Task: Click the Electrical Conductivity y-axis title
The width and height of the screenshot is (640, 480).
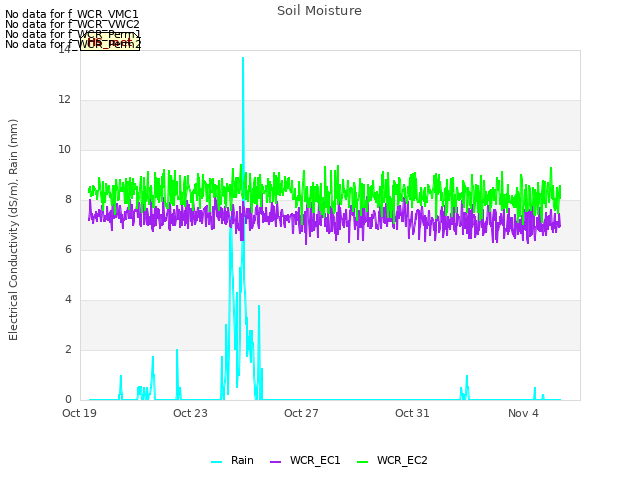Action: coord(13,230)
